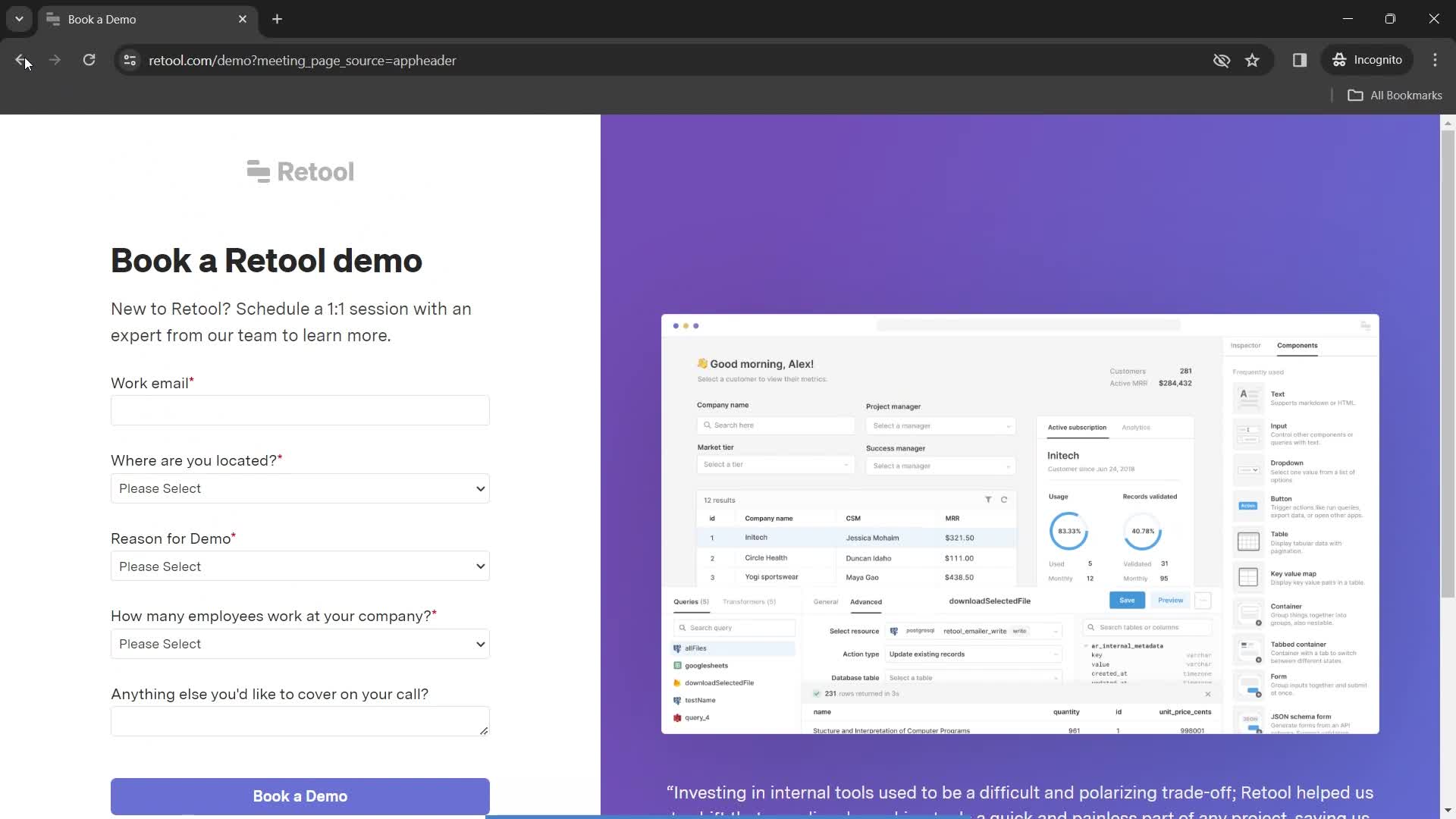Click the page reload icon

coord(89,60)
